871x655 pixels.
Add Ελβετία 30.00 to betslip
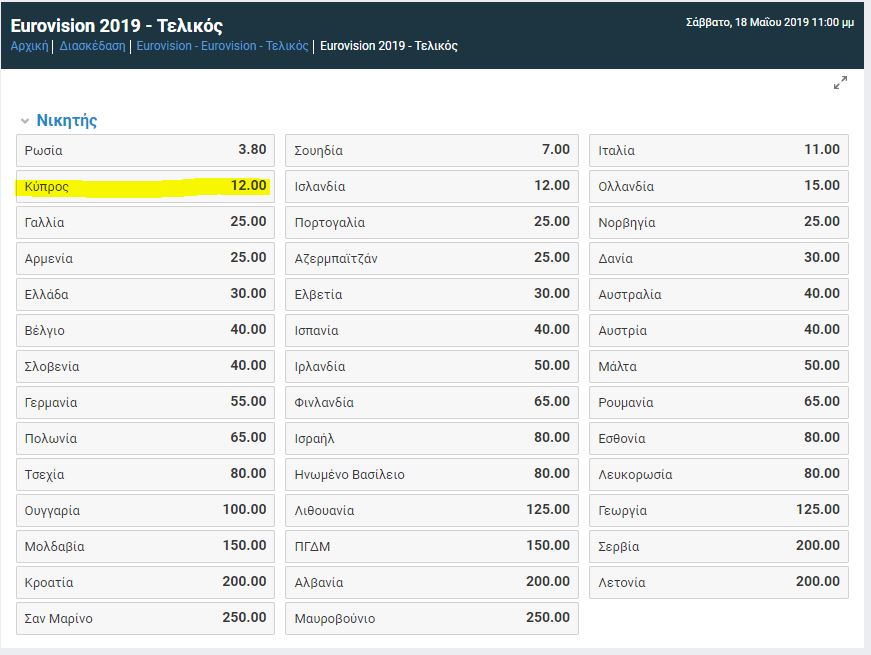coord(432,294)
